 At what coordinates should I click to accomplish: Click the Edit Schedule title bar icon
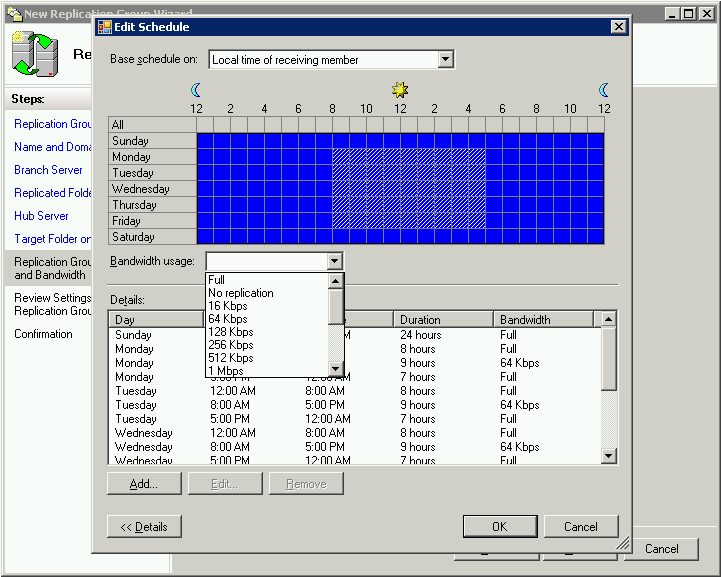click(x=104, y=27)
